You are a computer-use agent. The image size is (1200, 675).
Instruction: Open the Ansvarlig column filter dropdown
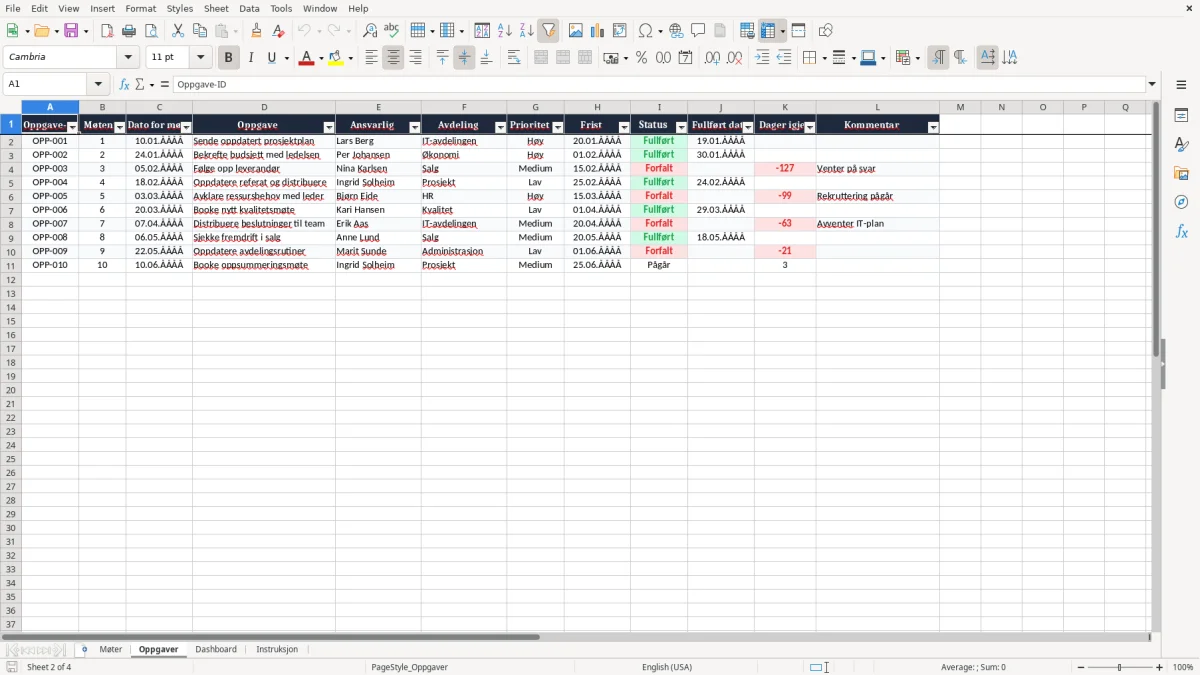(x=414, y=127)
